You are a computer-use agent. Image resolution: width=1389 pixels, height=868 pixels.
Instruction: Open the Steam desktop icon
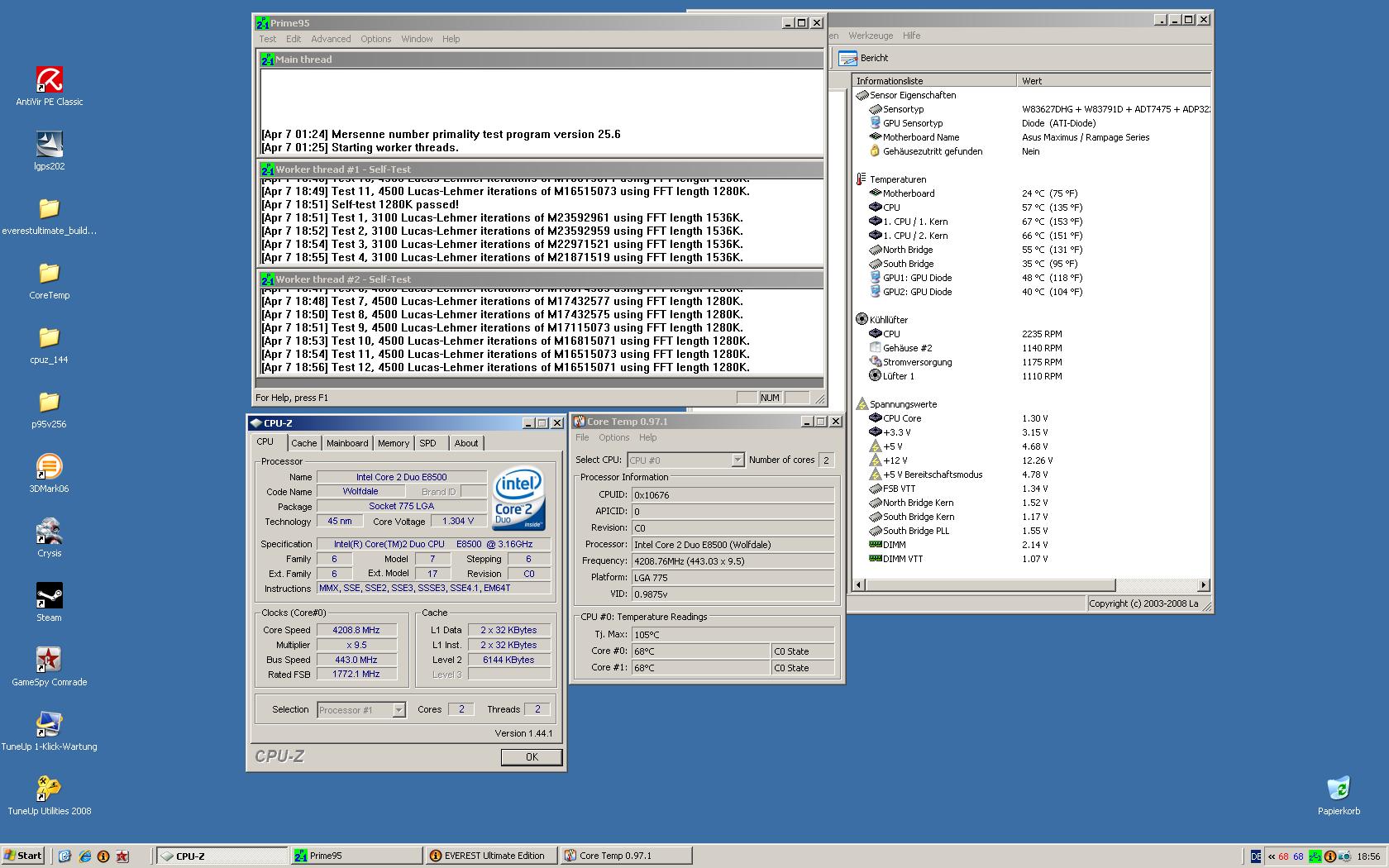(49, 596)
